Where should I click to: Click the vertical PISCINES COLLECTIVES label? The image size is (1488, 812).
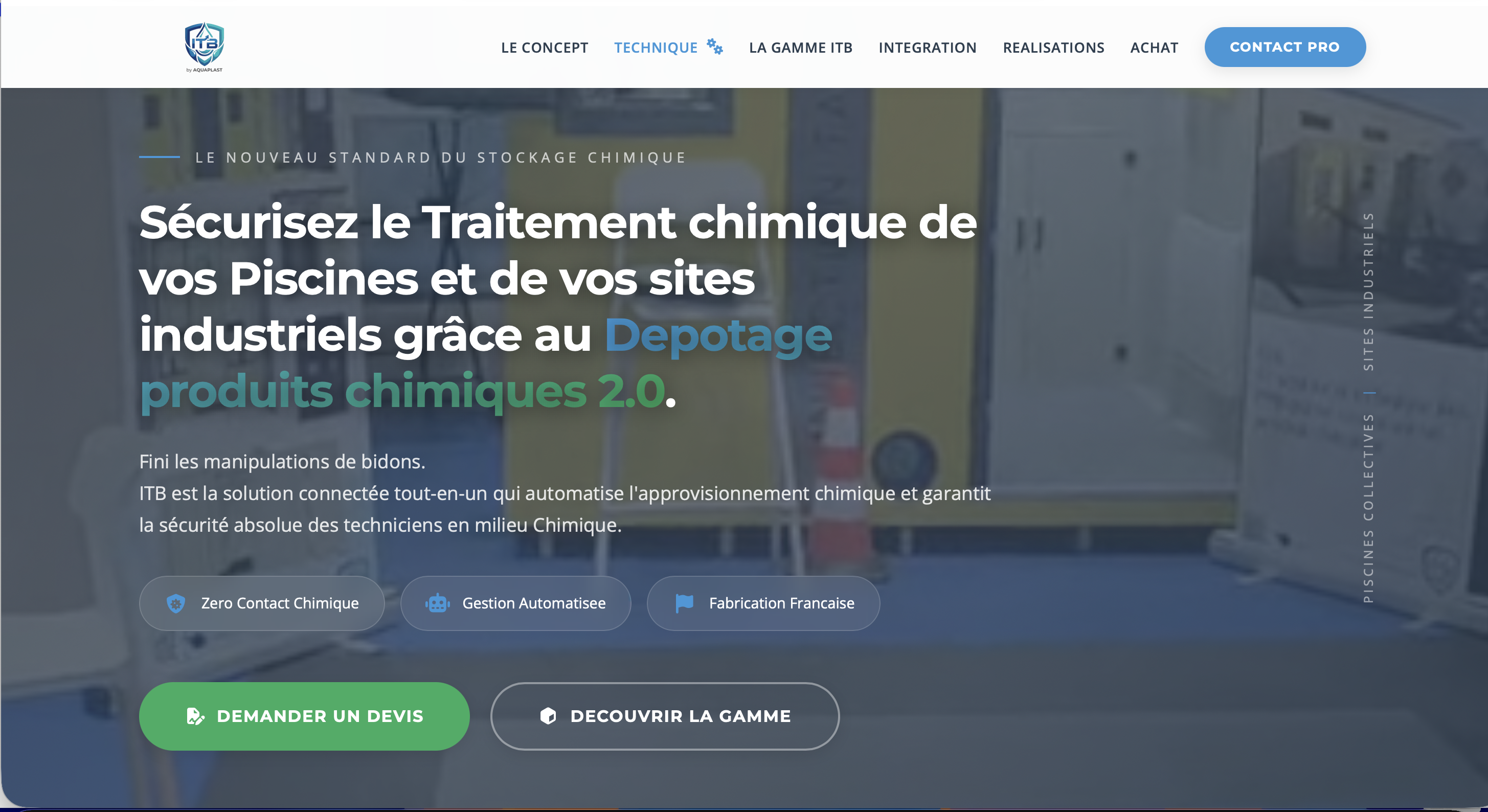tap(1368, 508)
